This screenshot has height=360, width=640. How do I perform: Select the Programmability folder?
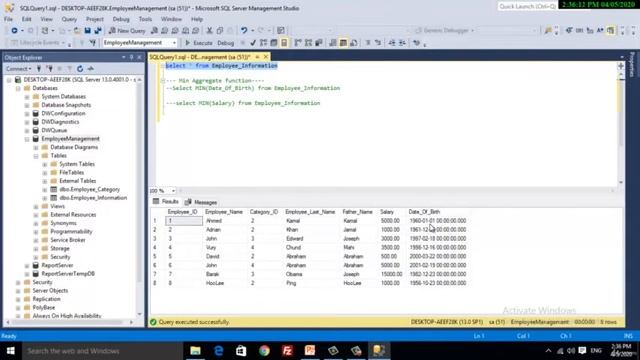[x=71, y=231]
